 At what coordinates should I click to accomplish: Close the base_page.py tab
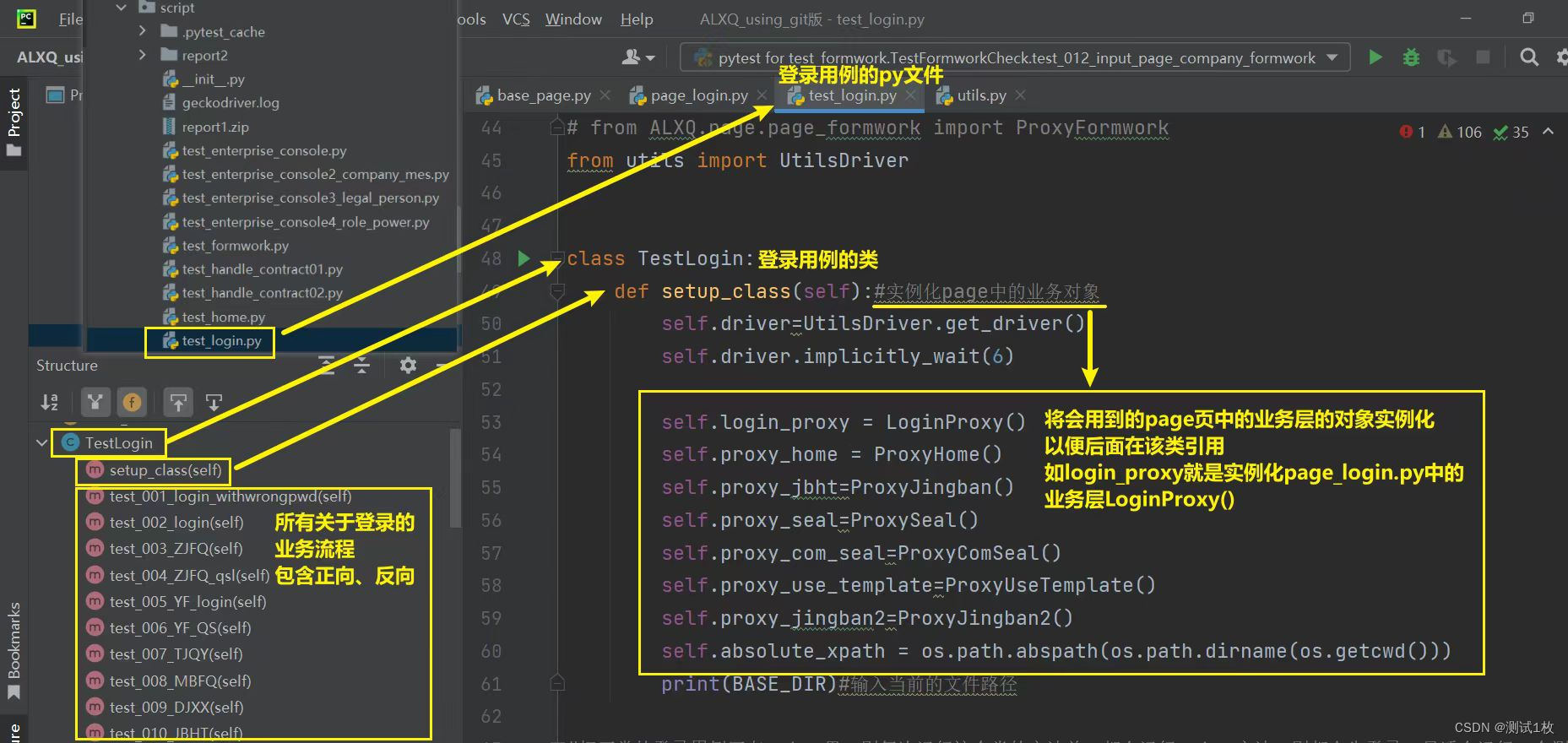click(x=605, y=95)
